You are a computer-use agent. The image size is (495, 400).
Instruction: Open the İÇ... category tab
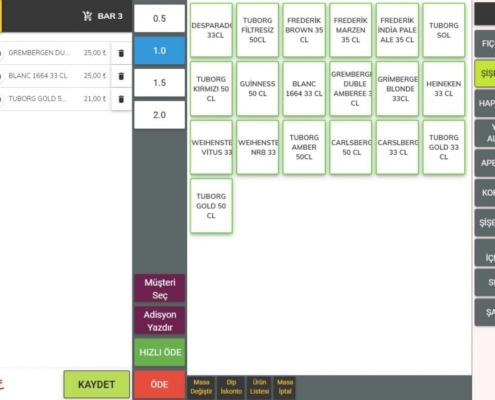point(485,253)
